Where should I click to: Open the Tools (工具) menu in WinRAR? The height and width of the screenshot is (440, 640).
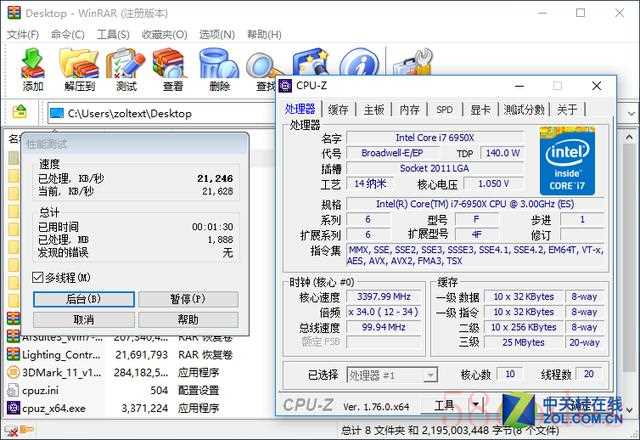113,35
